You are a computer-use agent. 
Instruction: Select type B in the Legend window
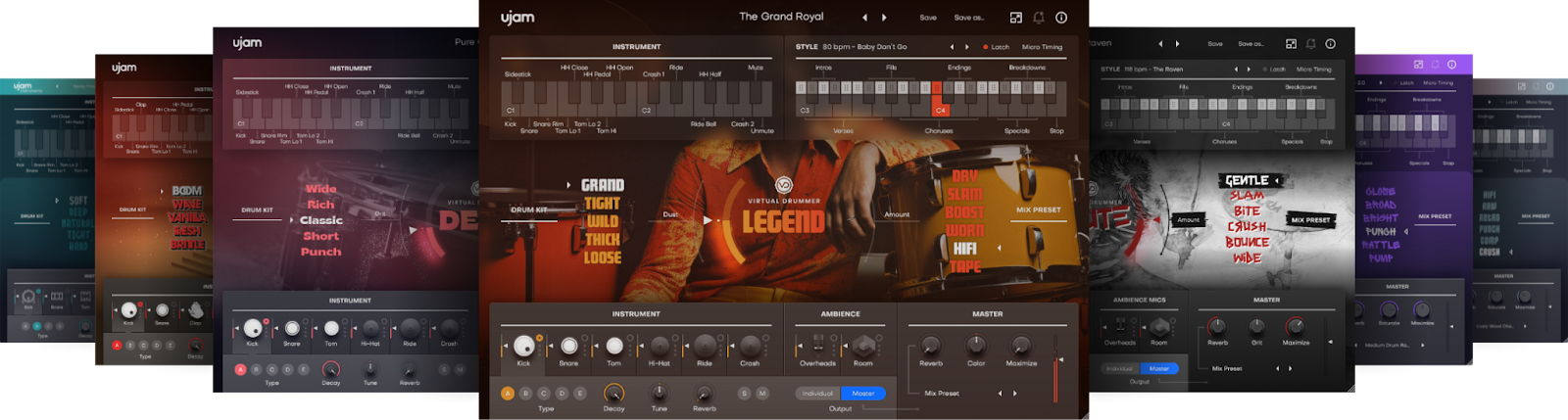click(525, 394)
